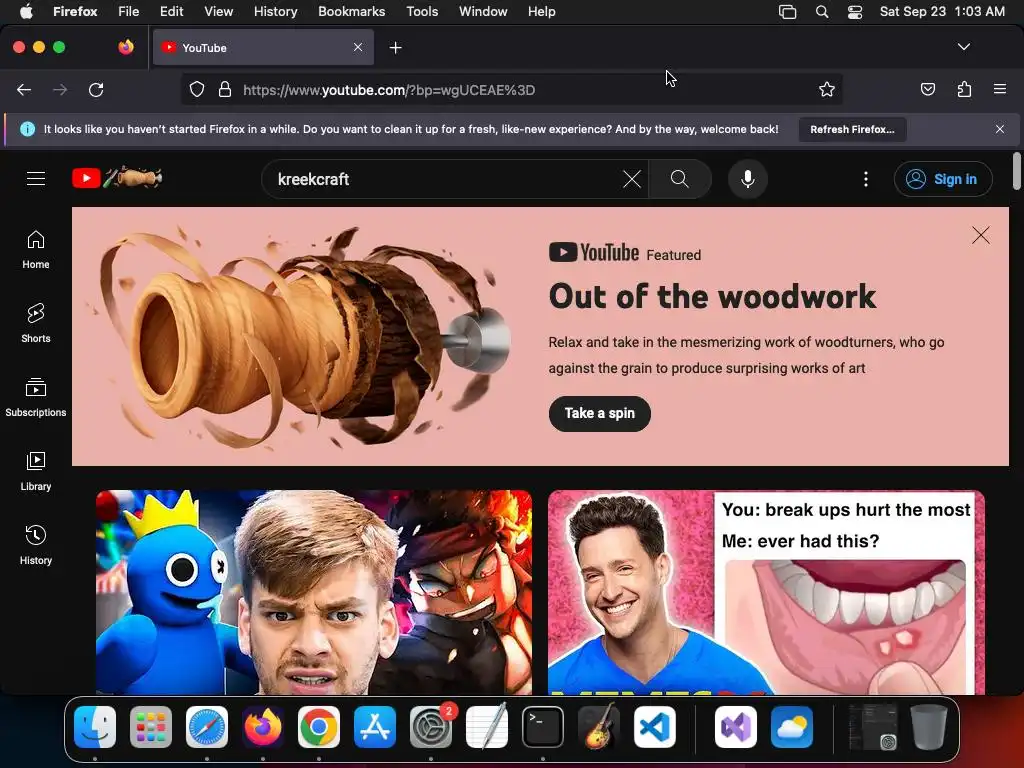Click the YouTube search magnifier button
1024x768 pixels.
point(679,179)
